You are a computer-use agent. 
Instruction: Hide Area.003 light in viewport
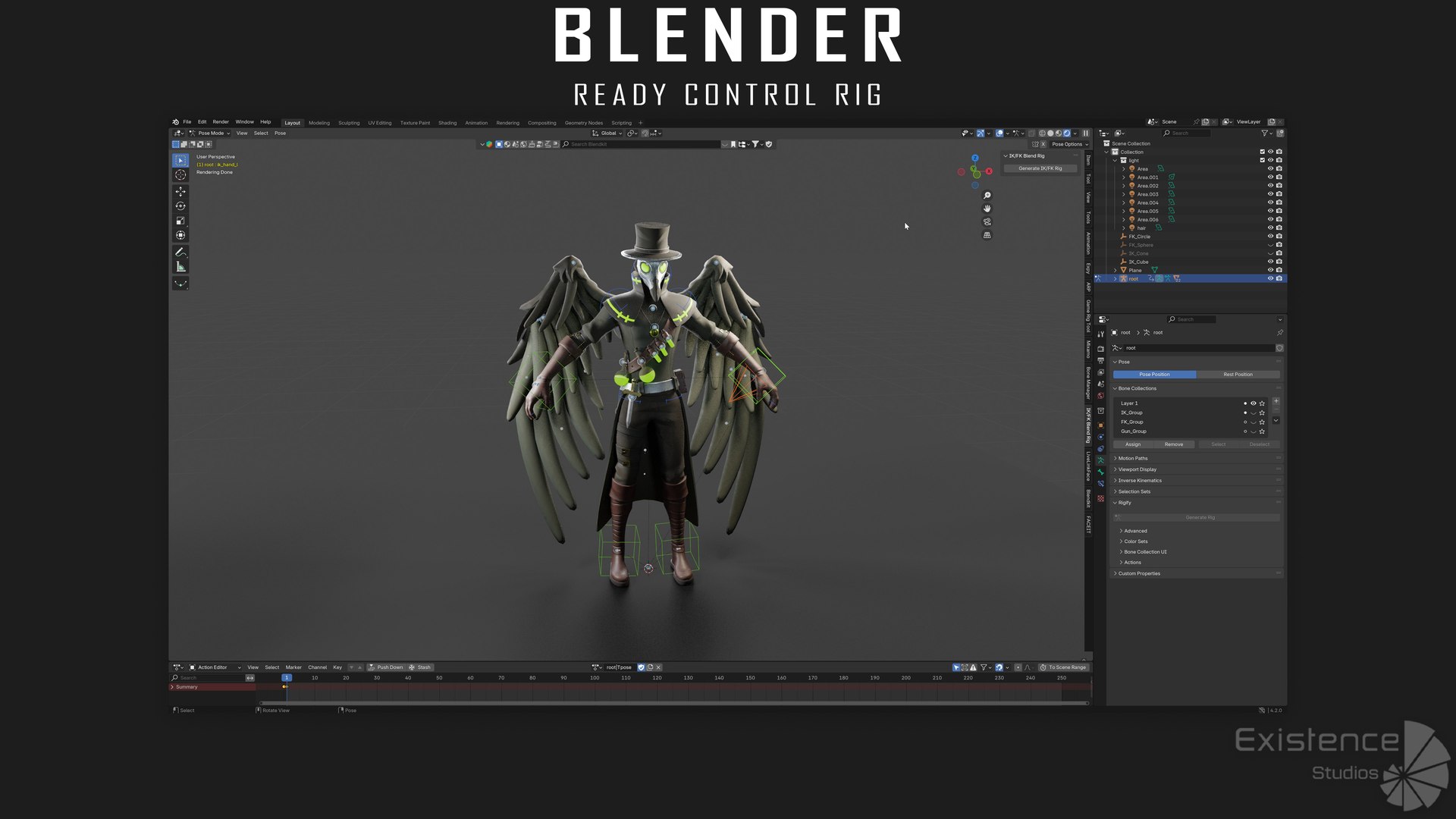pyautogui.click(x=1270, y=194)
